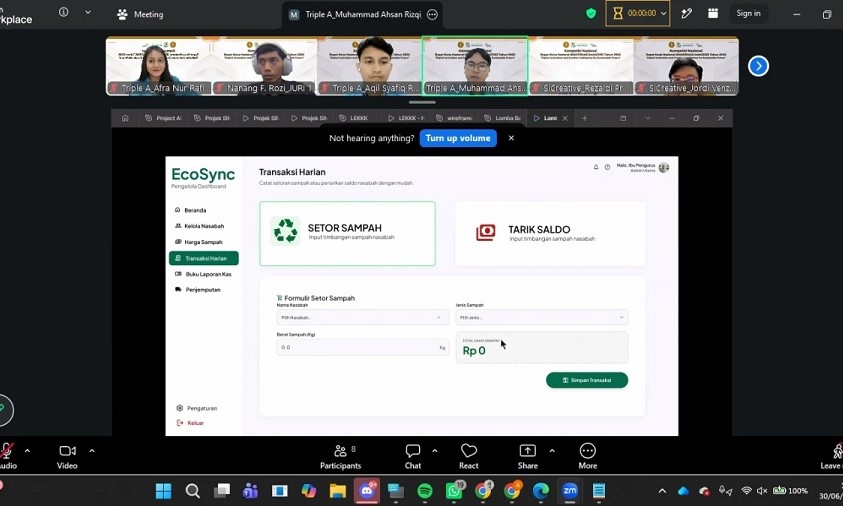The image size is (843, 506).
Task: Select Jordi Venz video thumbnail
Action: [686, 66]
